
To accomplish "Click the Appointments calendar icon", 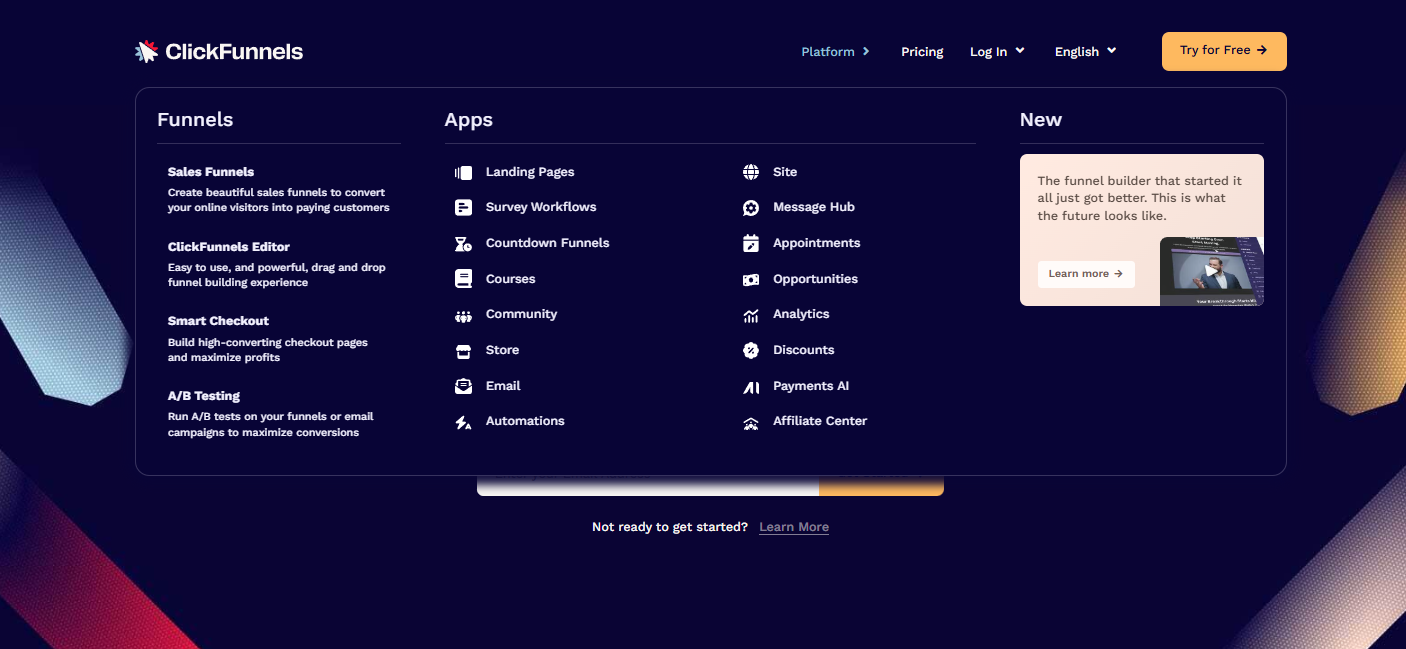I will [751, 243].
